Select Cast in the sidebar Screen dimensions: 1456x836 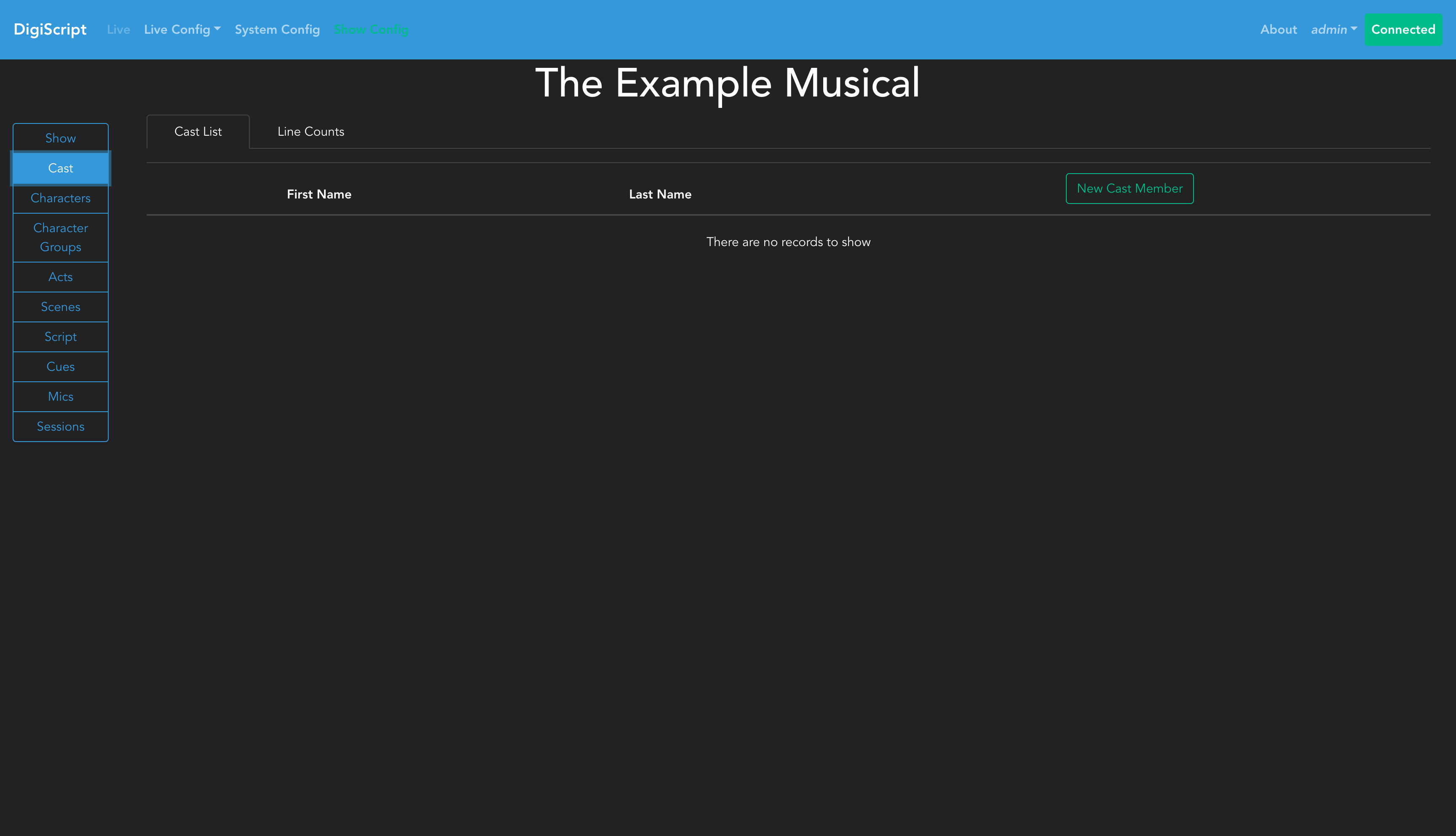coord(60,168)
